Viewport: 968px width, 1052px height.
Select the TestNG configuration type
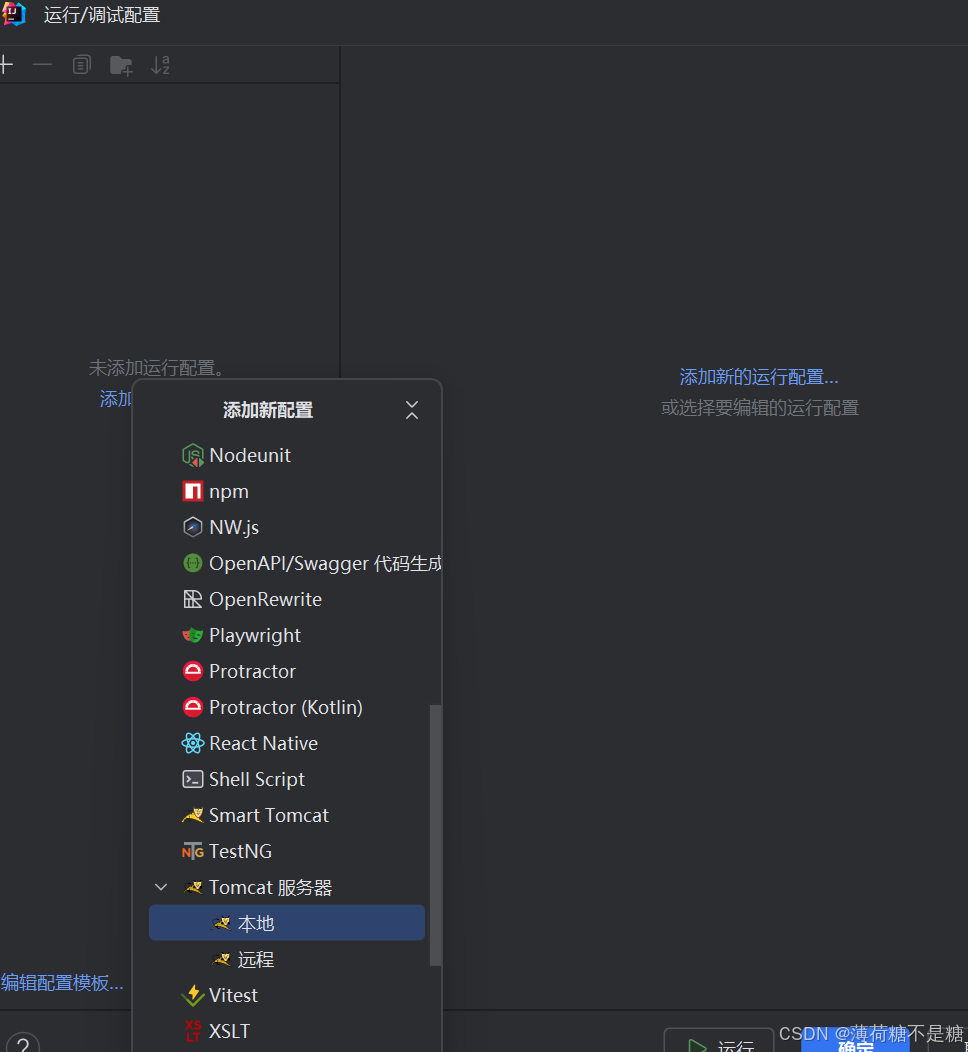click(x=239, y=851)
